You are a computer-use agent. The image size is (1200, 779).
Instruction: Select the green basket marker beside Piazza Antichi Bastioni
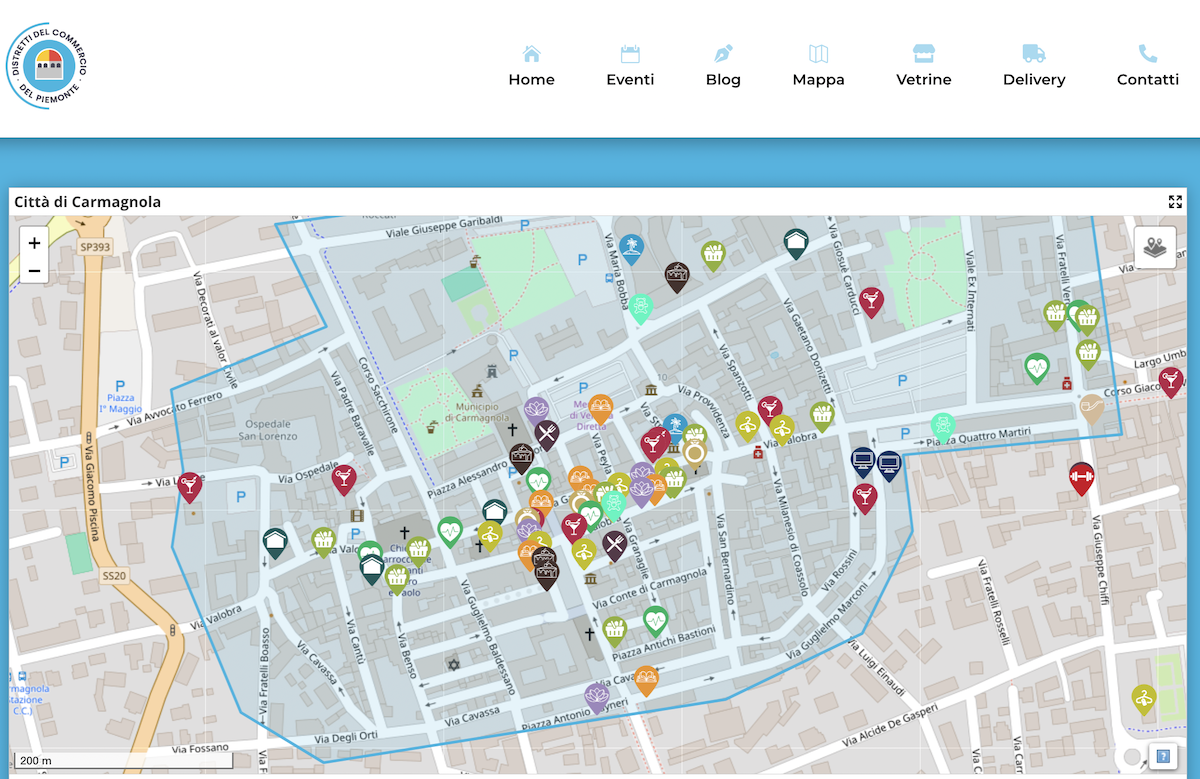(615, 631)
